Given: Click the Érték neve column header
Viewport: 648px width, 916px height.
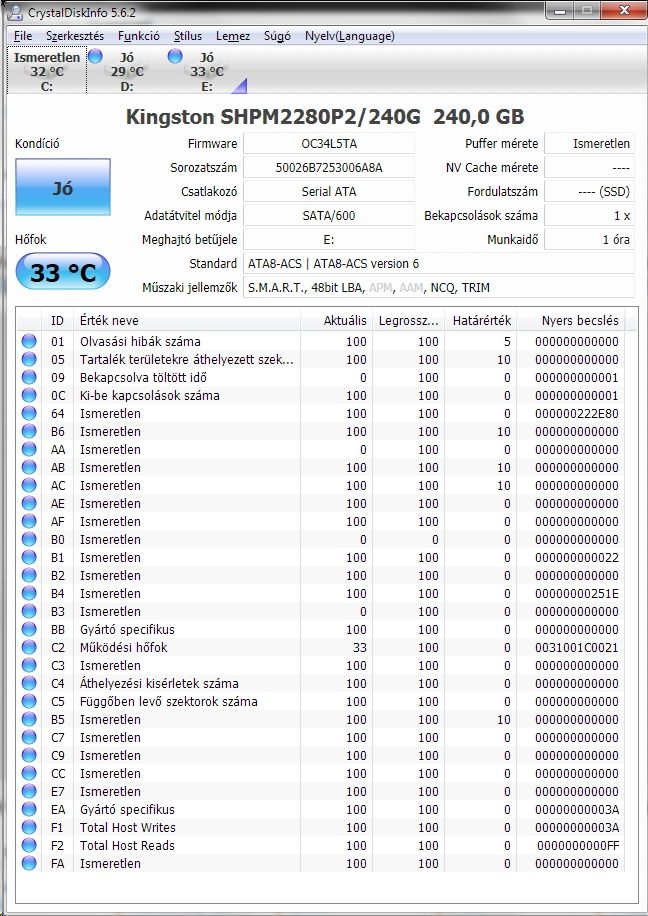Looking at the screenshot, I should (187, 321).
